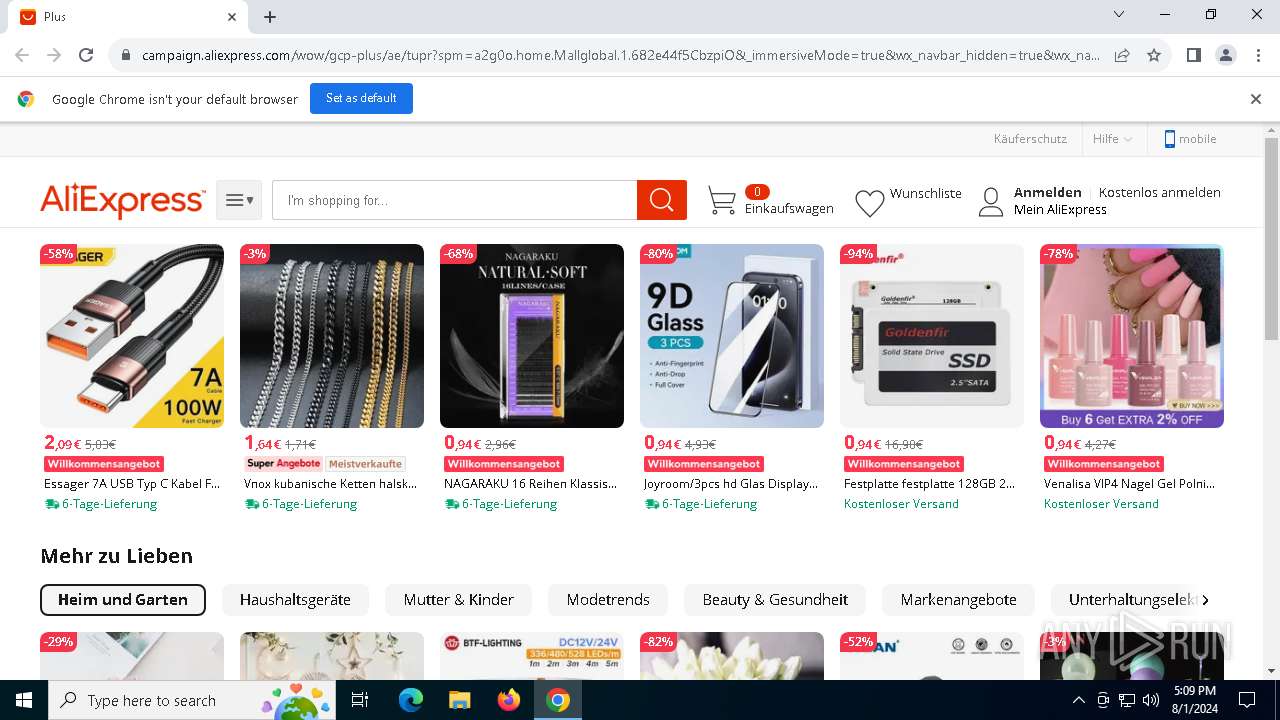Select the Mutter & Kinder tab
Image resolution: width=1280 pixels, height=720 pixels.
click(x=459, y=600)
